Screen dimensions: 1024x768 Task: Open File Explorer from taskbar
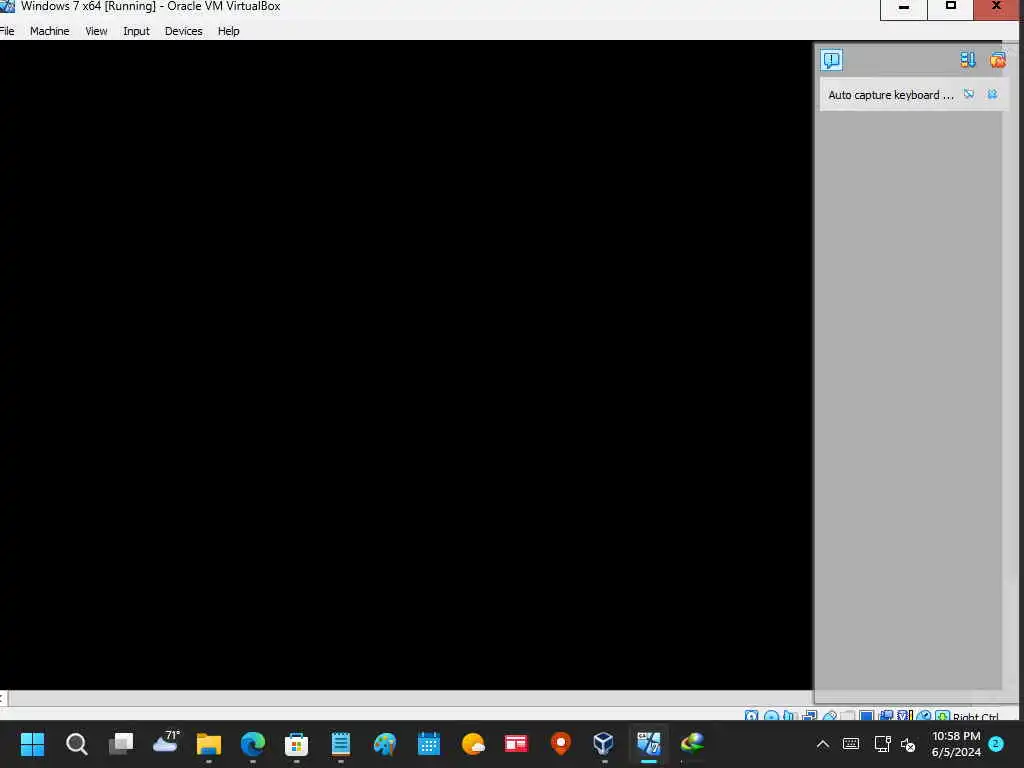pos(209,744)
